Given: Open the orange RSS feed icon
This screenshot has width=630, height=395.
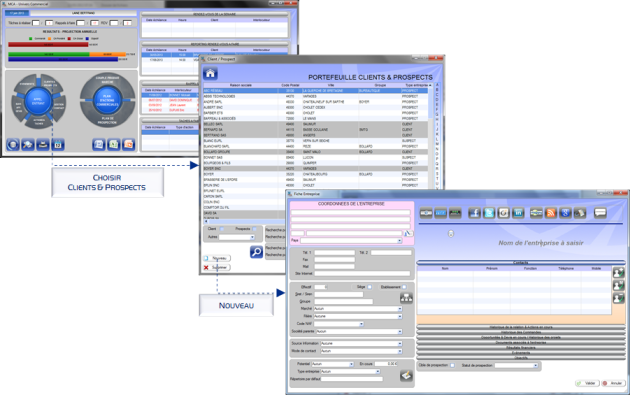Looking at the screenshot, I should tap(551, 213).
